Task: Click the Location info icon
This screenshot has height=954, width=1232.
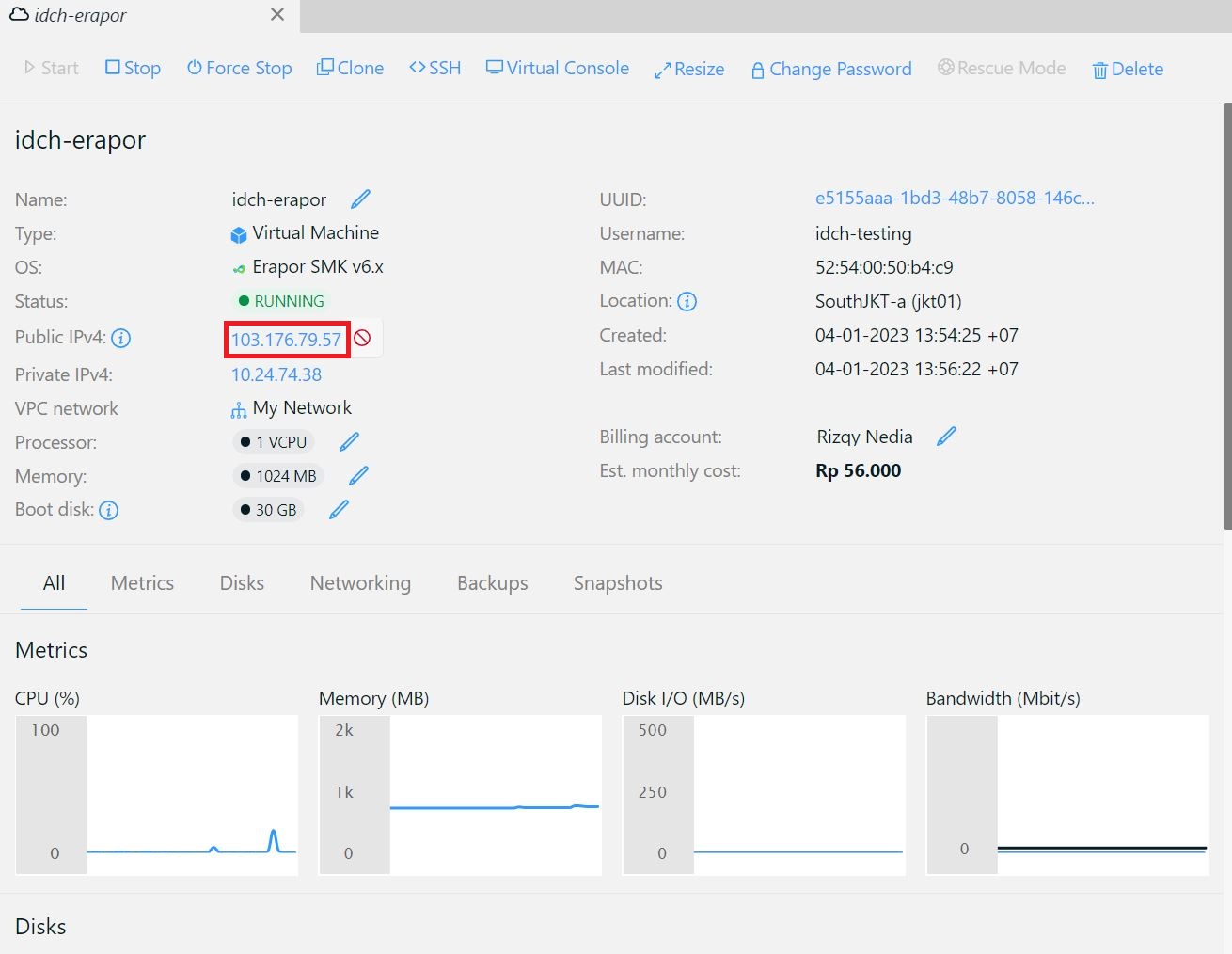Action: (x=687, y=302)
